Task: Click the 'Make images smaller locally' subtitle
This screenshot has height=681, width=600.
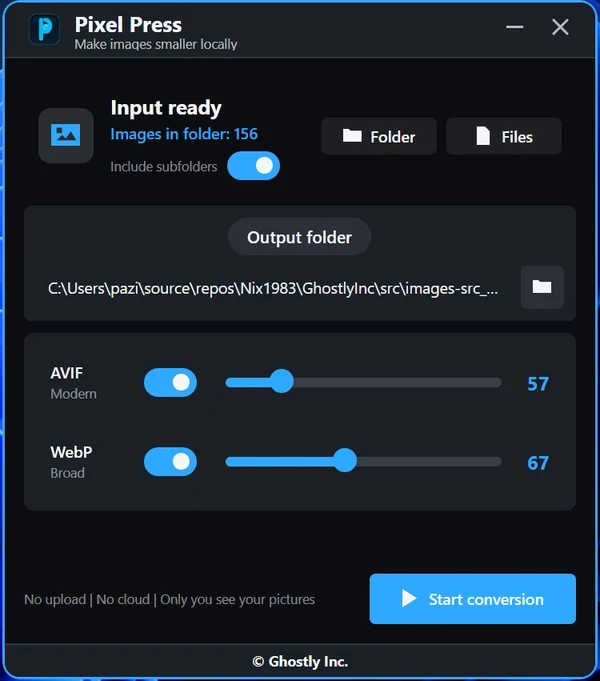Action: (x=156, y=44)
